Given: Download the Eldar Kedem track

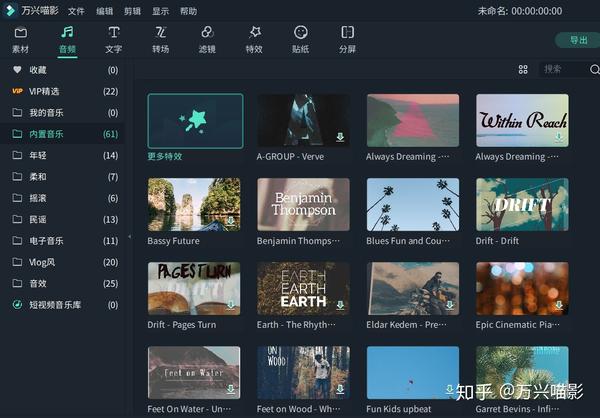Looking at the screenshot, I should click(449, 305).
